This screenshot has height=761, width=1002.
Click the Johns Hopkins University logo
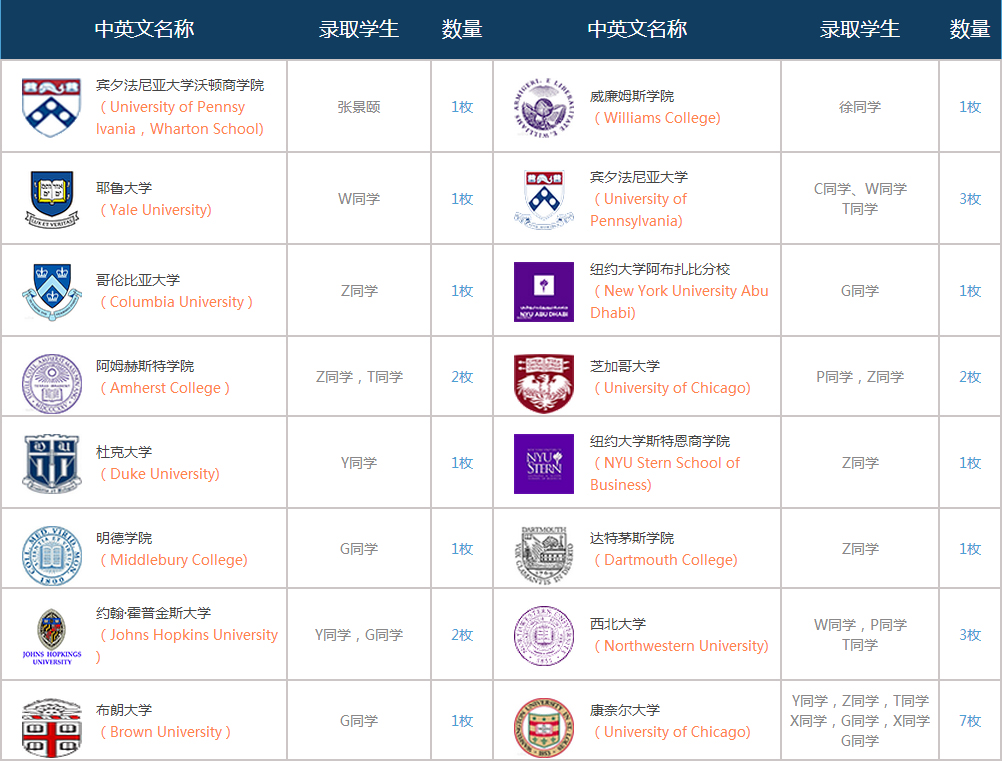[x=52, y=636]
